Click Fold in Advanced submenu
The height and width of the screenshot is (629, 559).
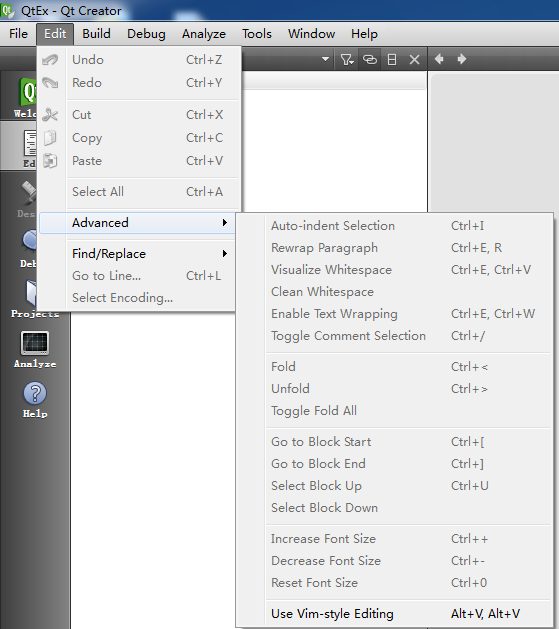395,367
